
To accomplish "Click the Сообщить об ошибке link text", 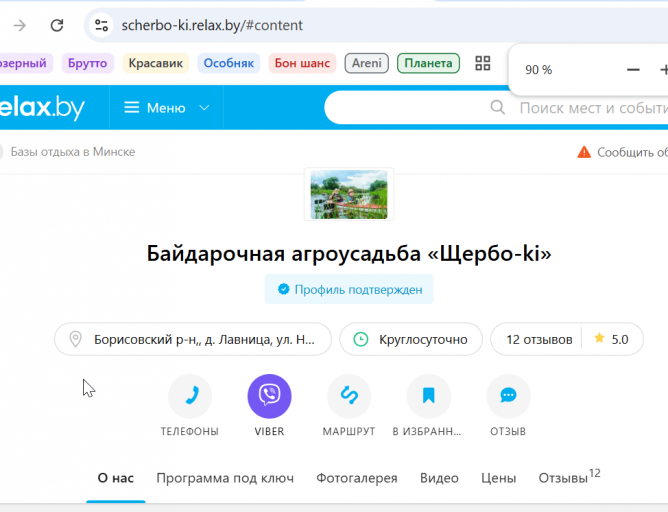I will point(632,152).
